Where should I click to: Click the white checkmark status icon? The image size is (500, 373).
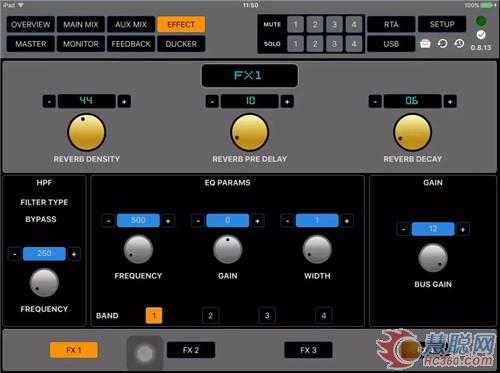point(481,35)
